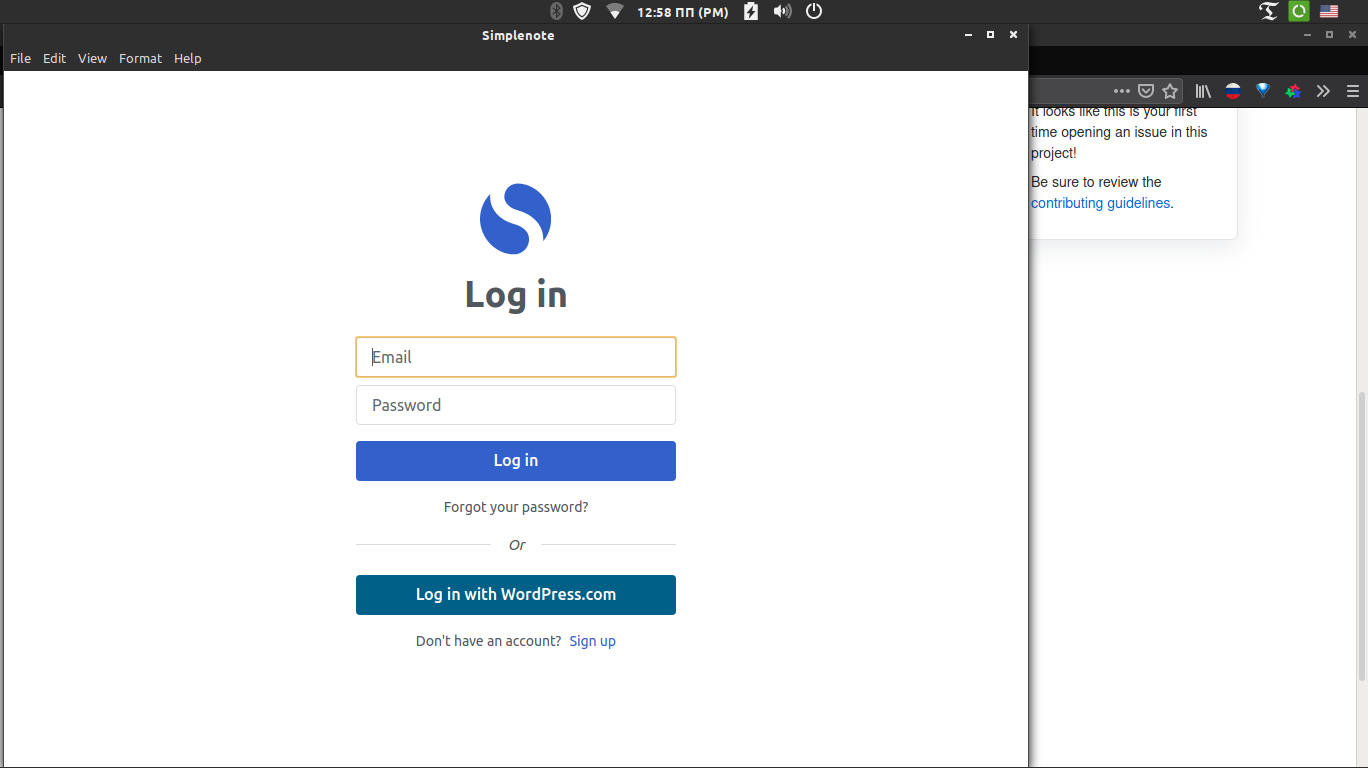Maximize the Simplenote window
Screen dimensions: 1368x768
click(990, 35)
